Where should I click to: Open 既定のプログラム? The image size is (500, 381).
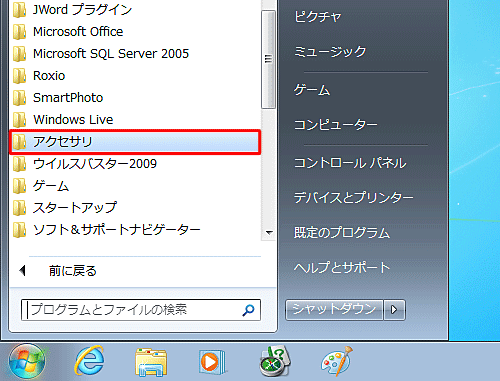tap(342, 233)
